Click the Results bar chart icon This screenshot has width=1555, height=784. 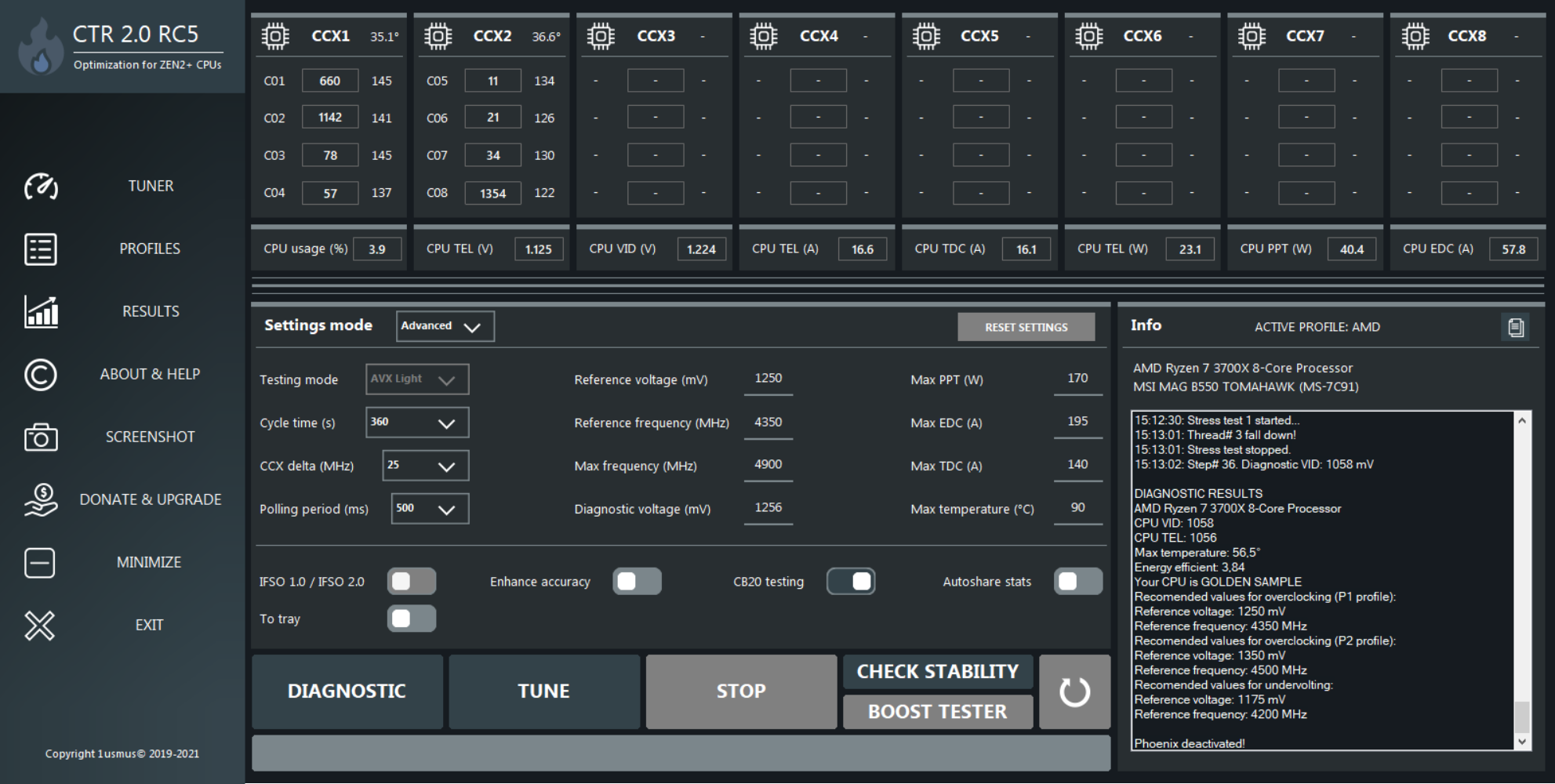tap(41, 311)
